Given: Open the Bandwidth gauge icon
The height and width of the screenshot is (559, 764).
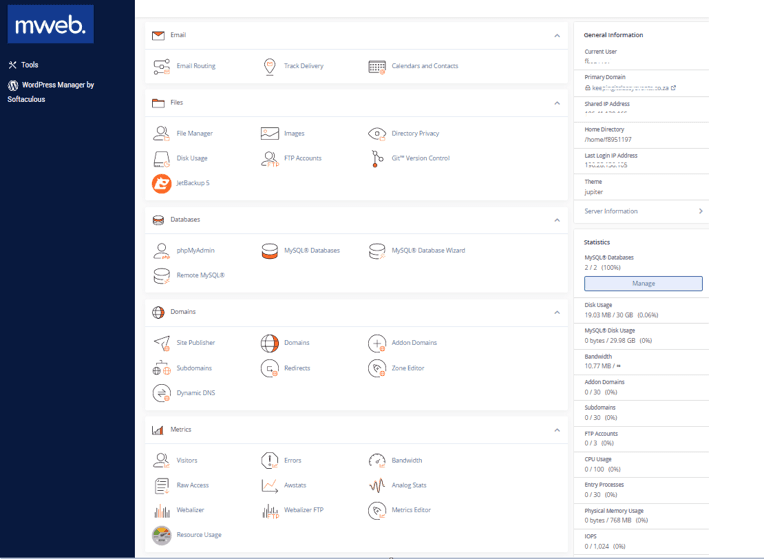Looking at the screenshot, I should (377, 461).
